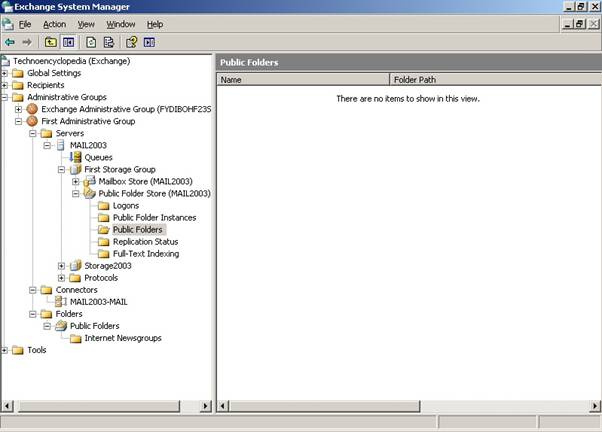Expand the Storage2003 storage group

(61, 266)
